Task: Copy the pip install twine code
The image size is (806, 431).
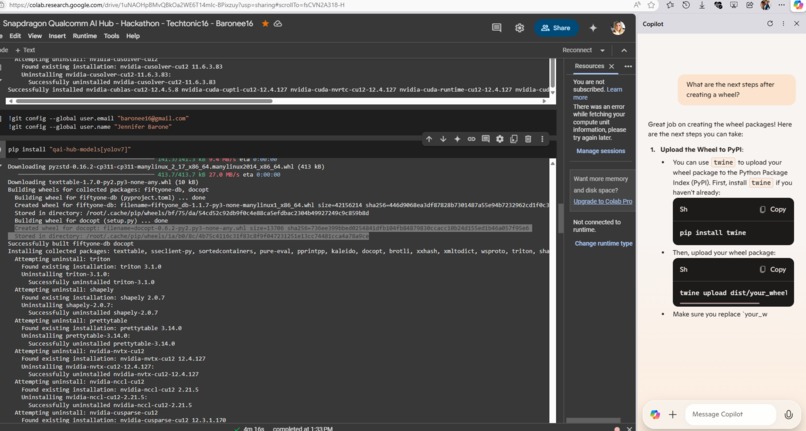Action: pos(773,209)
